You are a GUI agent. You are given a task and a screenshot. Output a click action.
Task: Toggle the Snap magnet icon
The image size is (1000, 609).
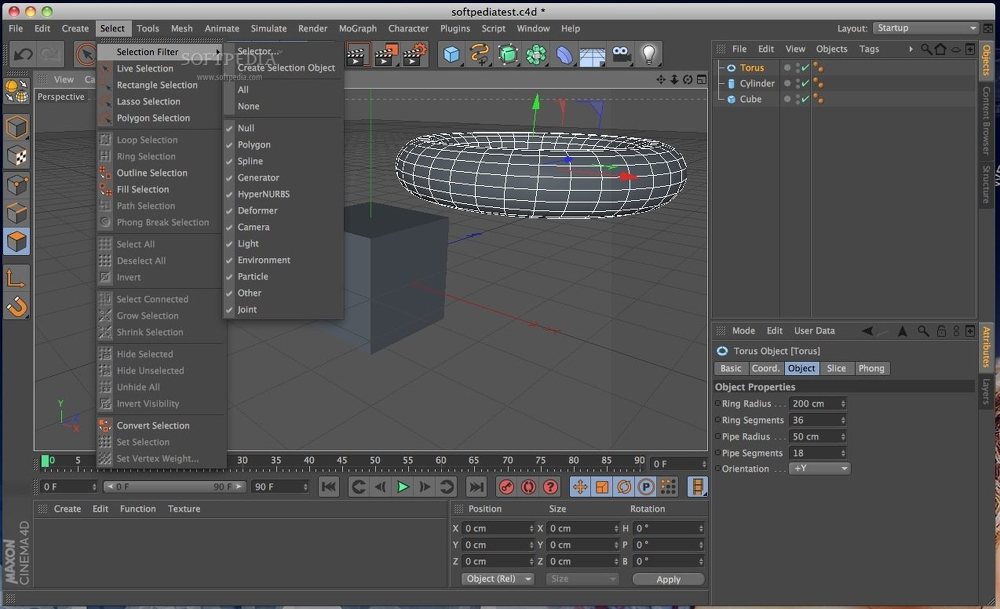tap(17, 307)
